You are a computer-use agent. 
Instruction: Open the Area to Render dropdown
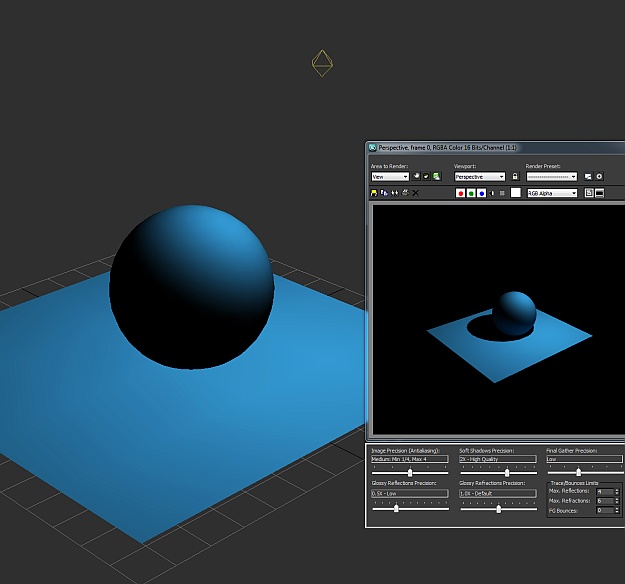[390, 177]
